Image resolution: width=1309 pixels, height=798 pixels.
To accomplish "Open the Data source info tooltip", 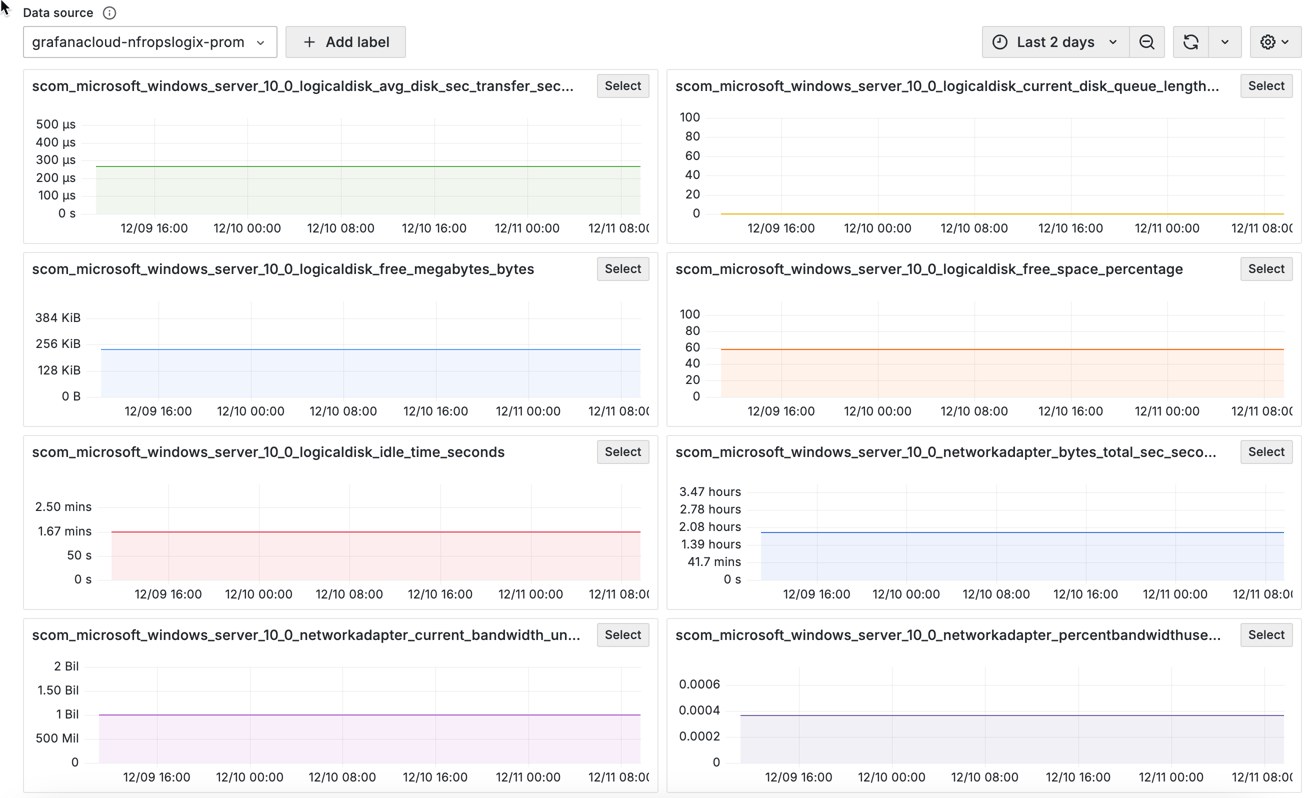I will click(x=108, y=13).
